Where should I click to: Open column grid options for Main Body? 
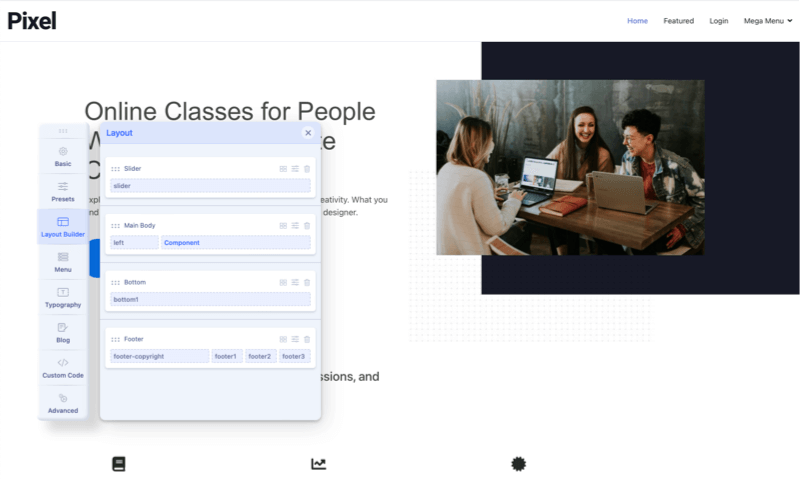(x=283, y=225)
